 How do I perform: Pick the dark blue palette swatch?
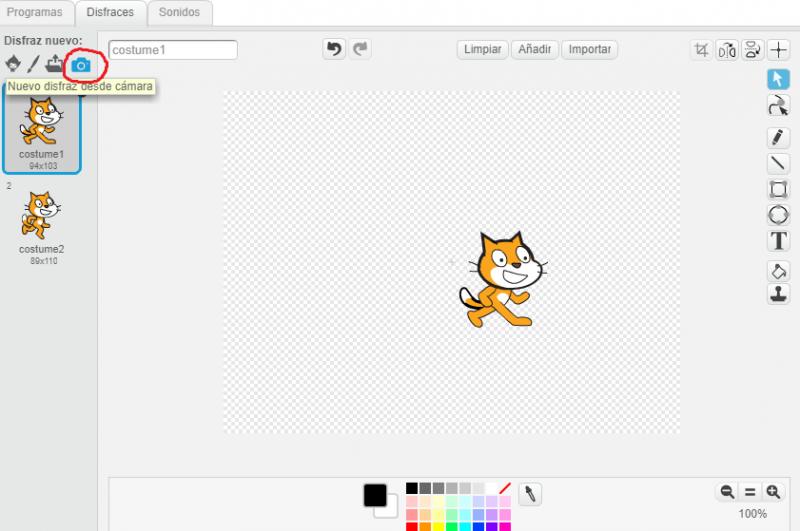(x=478, y=527)
